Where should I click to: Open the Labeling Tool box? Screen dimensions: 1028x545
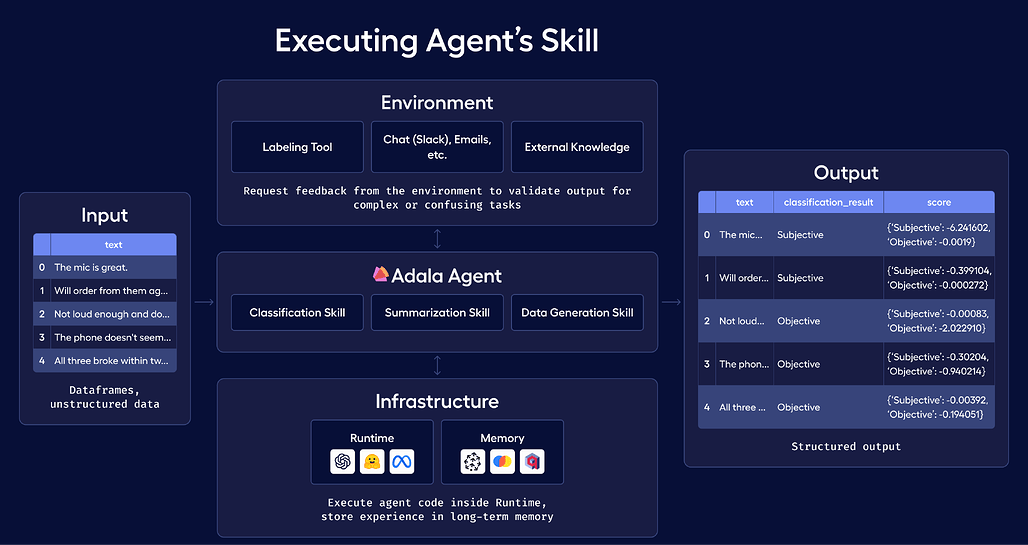[x=298, y=147]
